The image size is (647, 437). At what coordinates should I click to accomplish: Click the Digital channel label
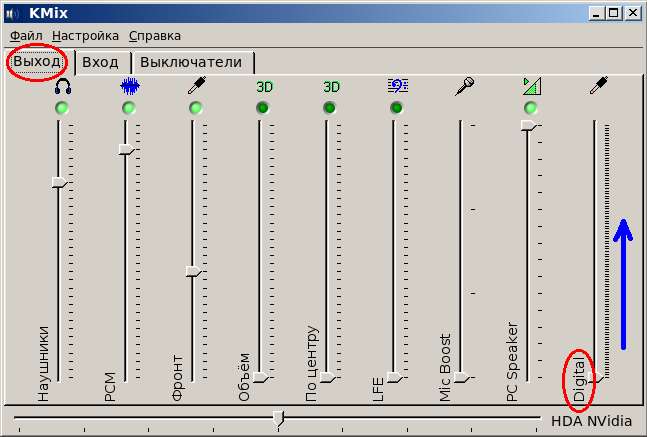tap(580, 380)
